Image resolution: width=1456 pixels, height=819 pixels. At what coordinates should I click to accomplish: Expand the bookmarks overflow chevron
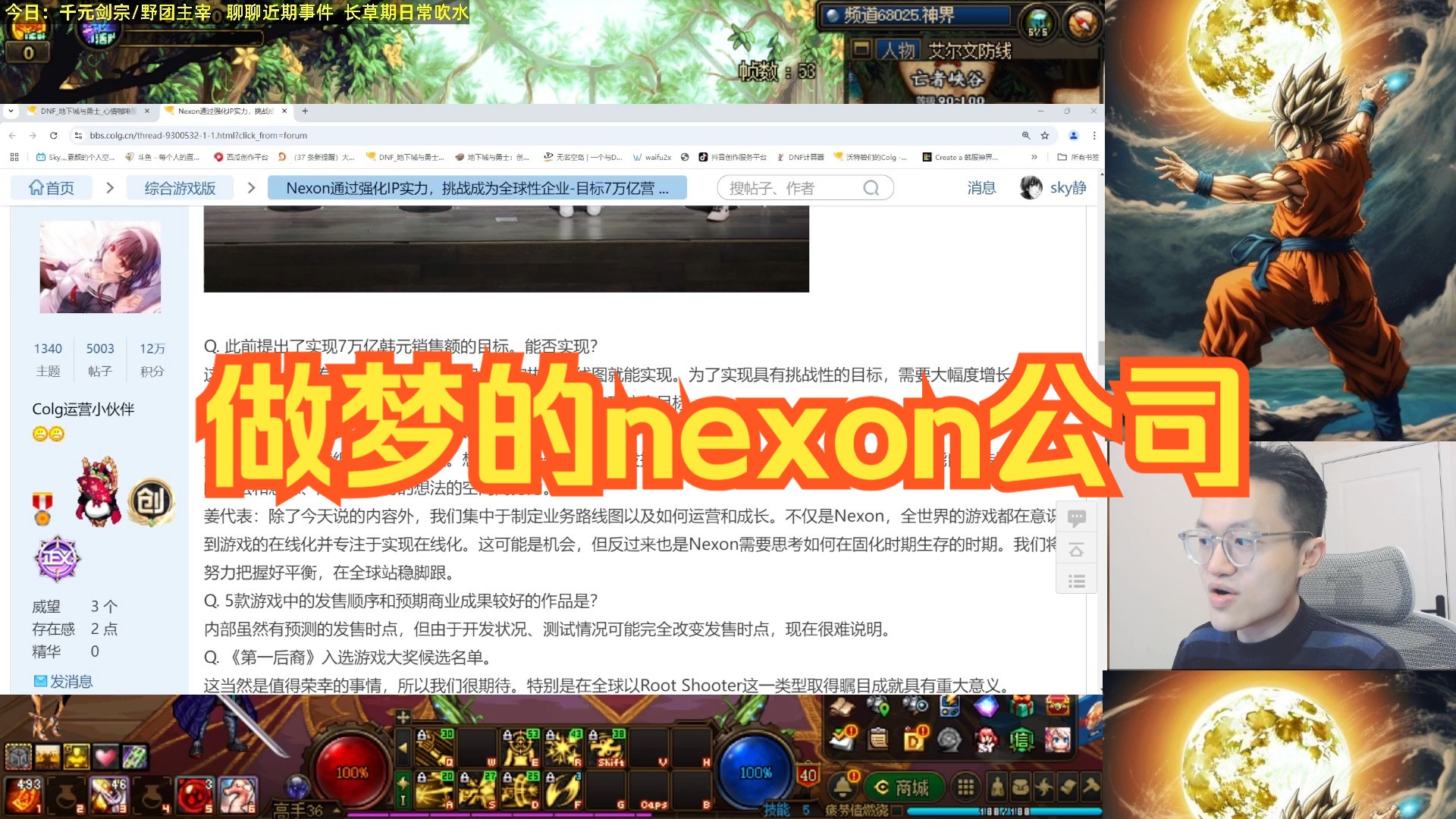point(1034,157)
